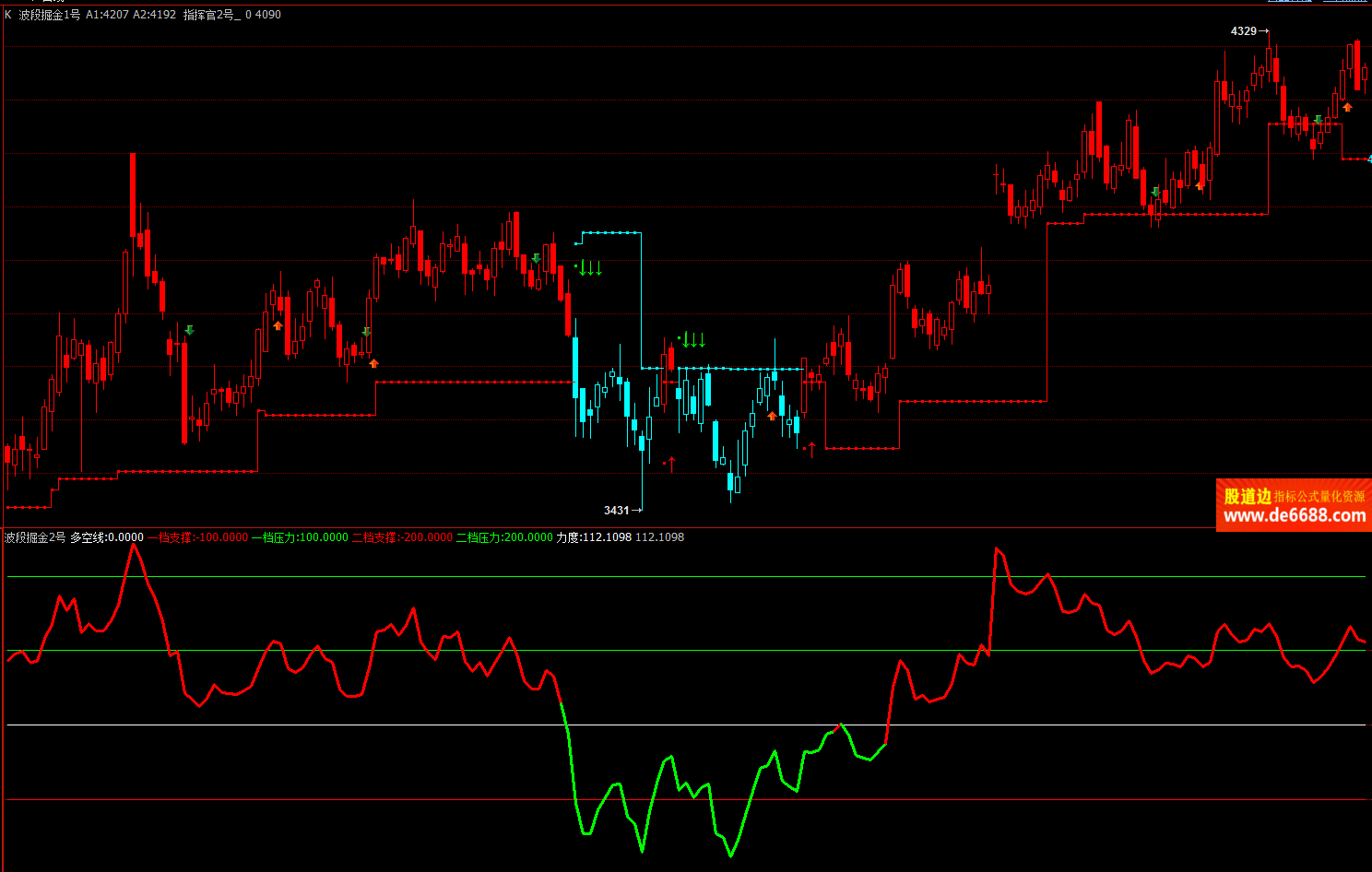The height and width of the screenshot is (872, 1372).
Task: Click the 二档支撑:-200.0000 readout
Action: (402, 537)
